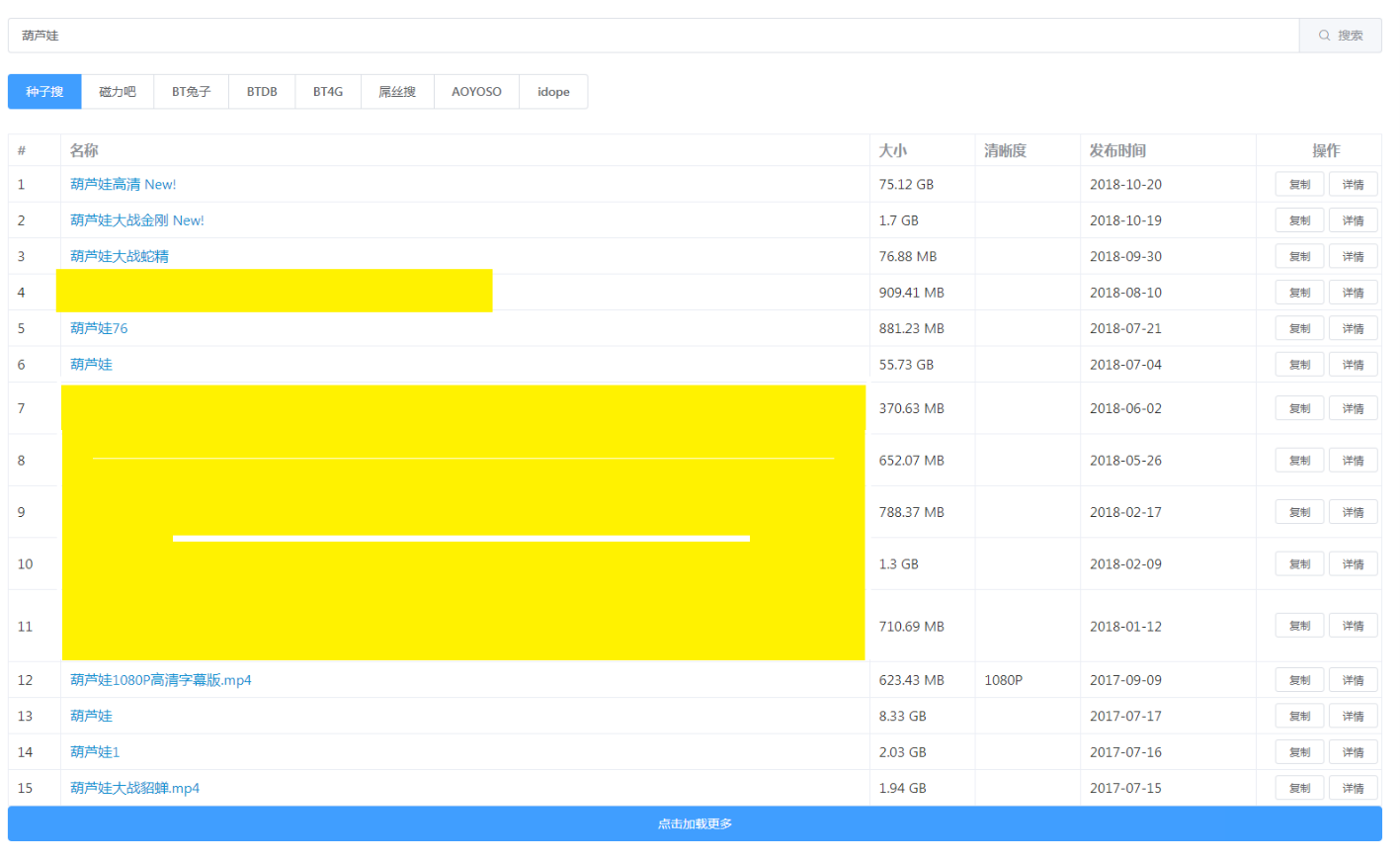Choose the AOYOSO search source

[476, 92]
